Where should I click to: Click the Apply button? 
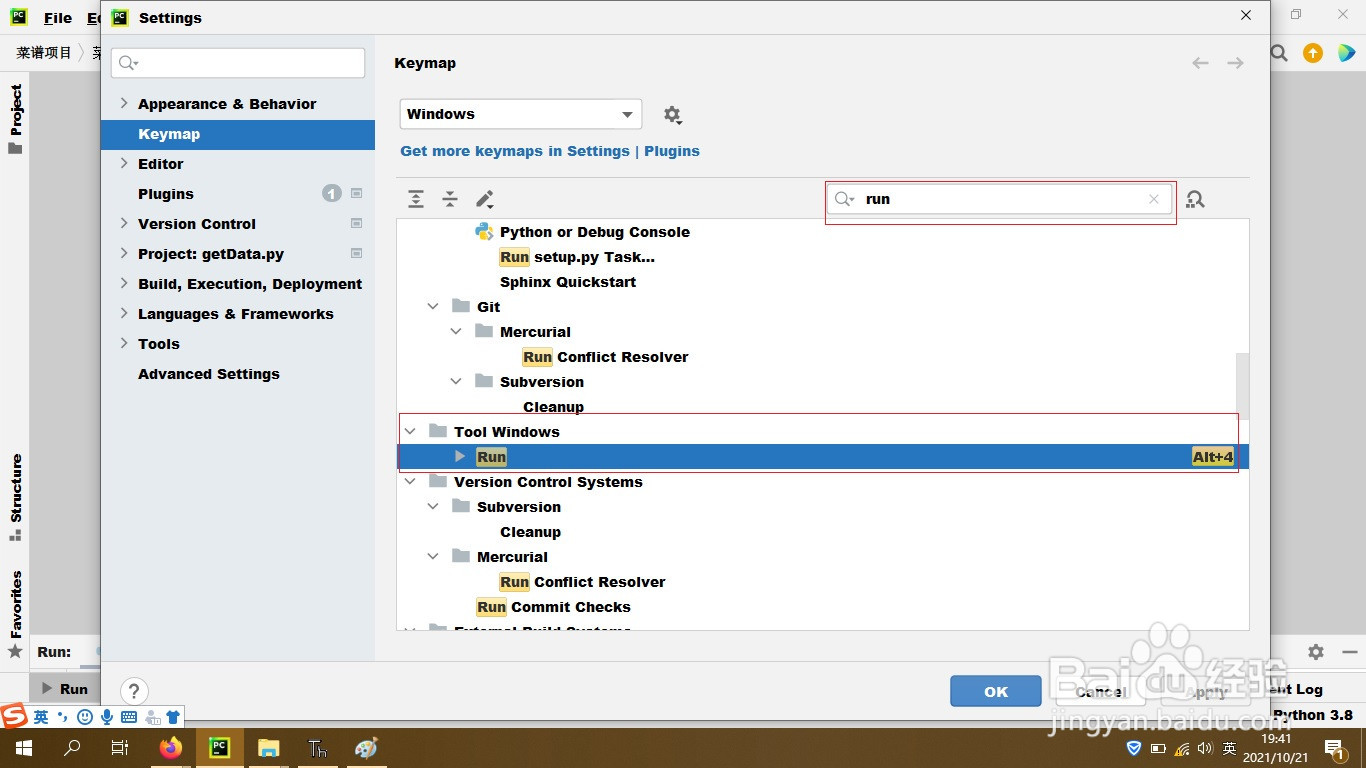click(1206, 691)
